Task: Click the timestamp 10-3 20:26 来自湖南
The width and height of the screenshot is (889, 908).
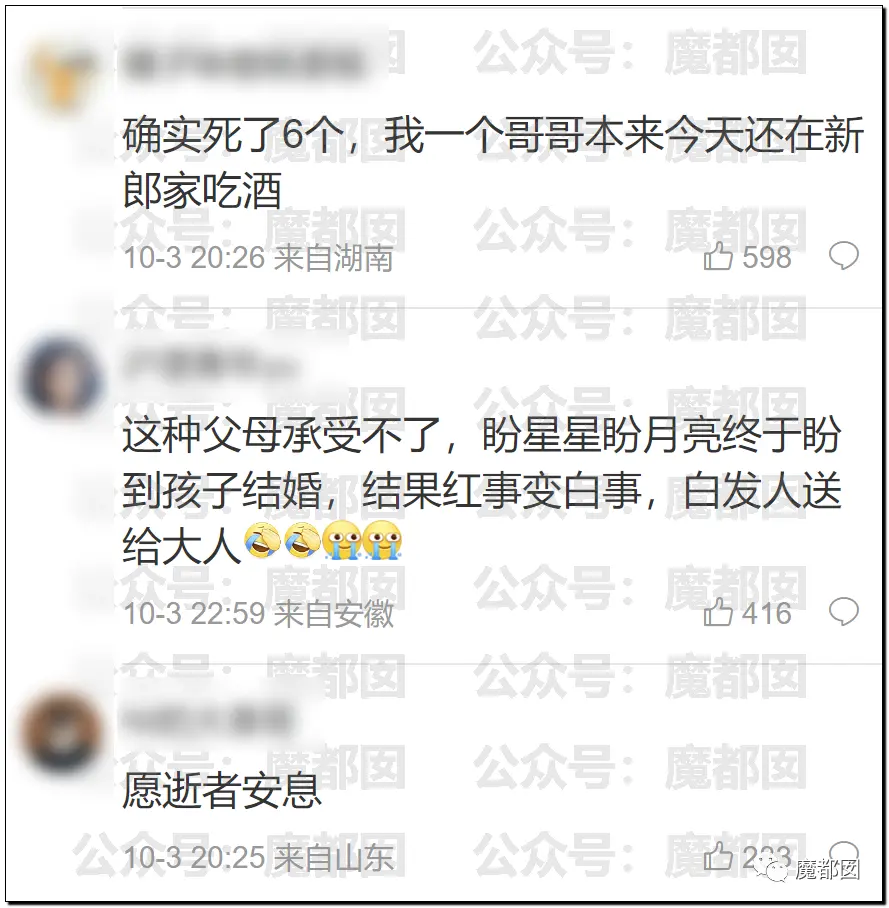Action: click(258, 257)
